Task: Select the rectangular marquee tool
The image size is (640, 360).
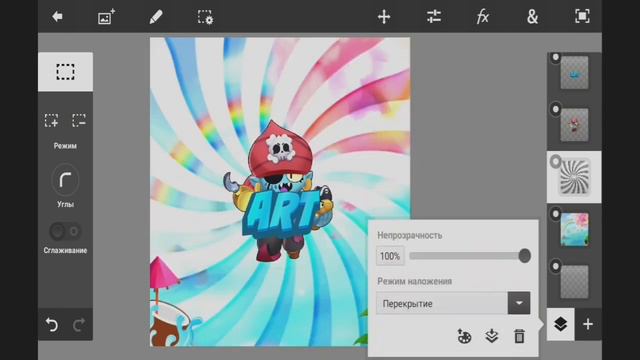Action: pos(65,72)
